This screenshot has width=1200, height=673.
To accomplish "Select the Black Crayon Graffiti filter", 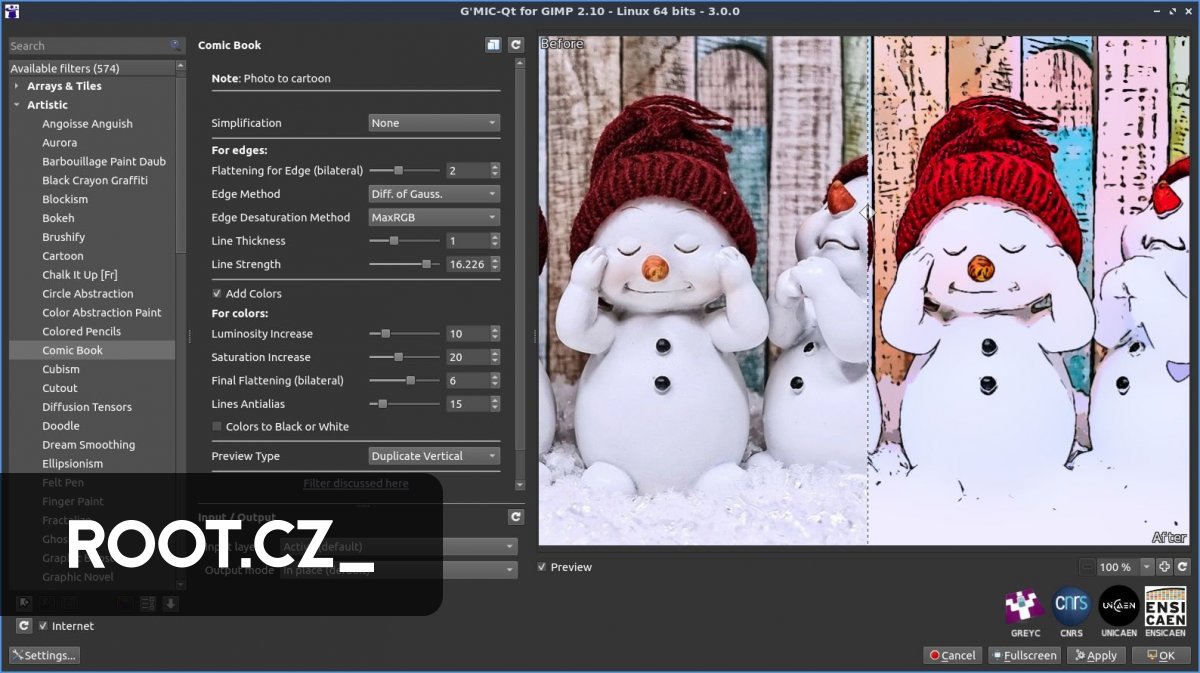I will point(95,181).
